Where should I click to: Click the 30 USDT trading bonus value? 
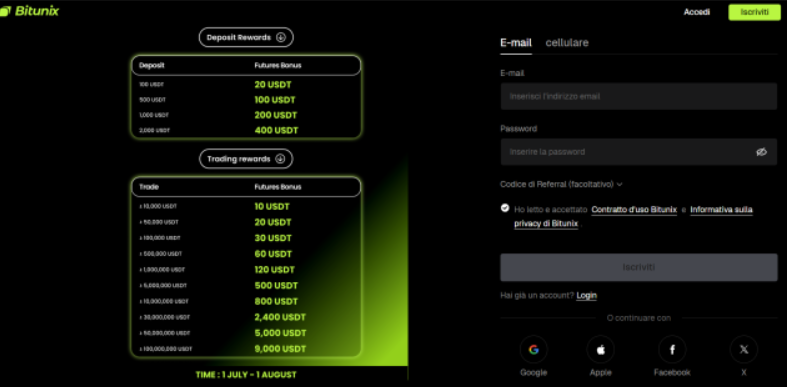click(x=273, y=238)
